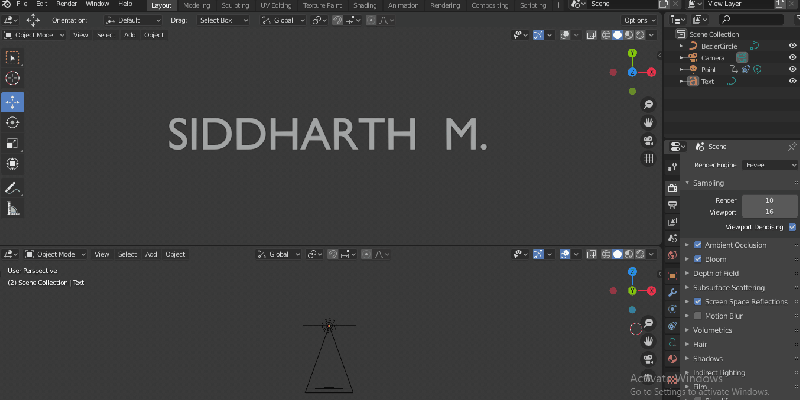Switch to the Shading workspace tab
The width and height of the screenshot is (800, 400).
(365, 6)
